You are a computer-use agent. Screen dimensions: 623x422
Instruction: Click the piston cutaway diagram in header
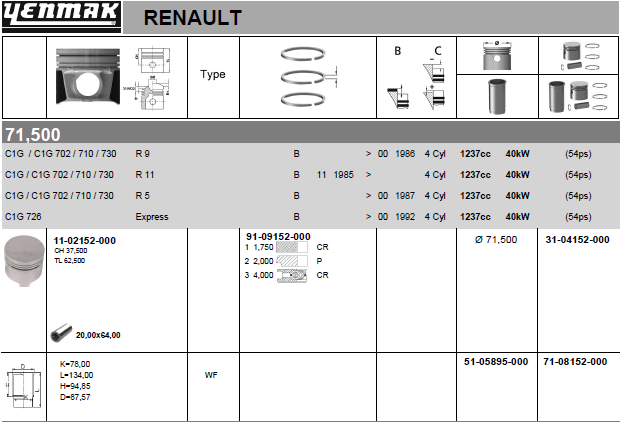click(117, 78)
